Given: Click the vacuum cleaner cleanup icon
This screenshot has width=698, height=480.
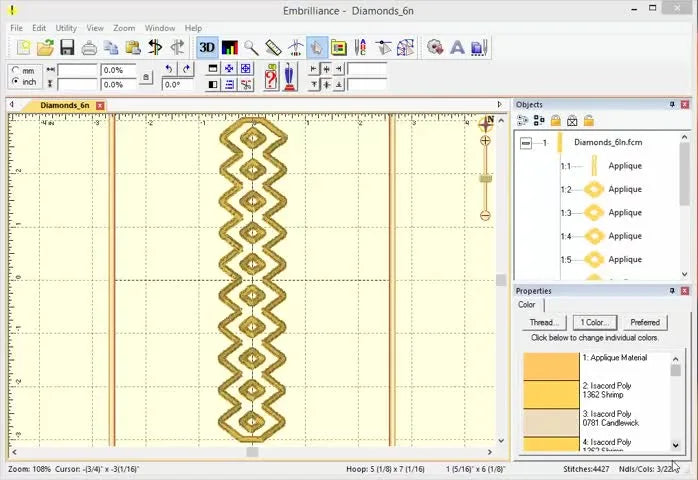Looking at the screenshot, I should 290,77.
